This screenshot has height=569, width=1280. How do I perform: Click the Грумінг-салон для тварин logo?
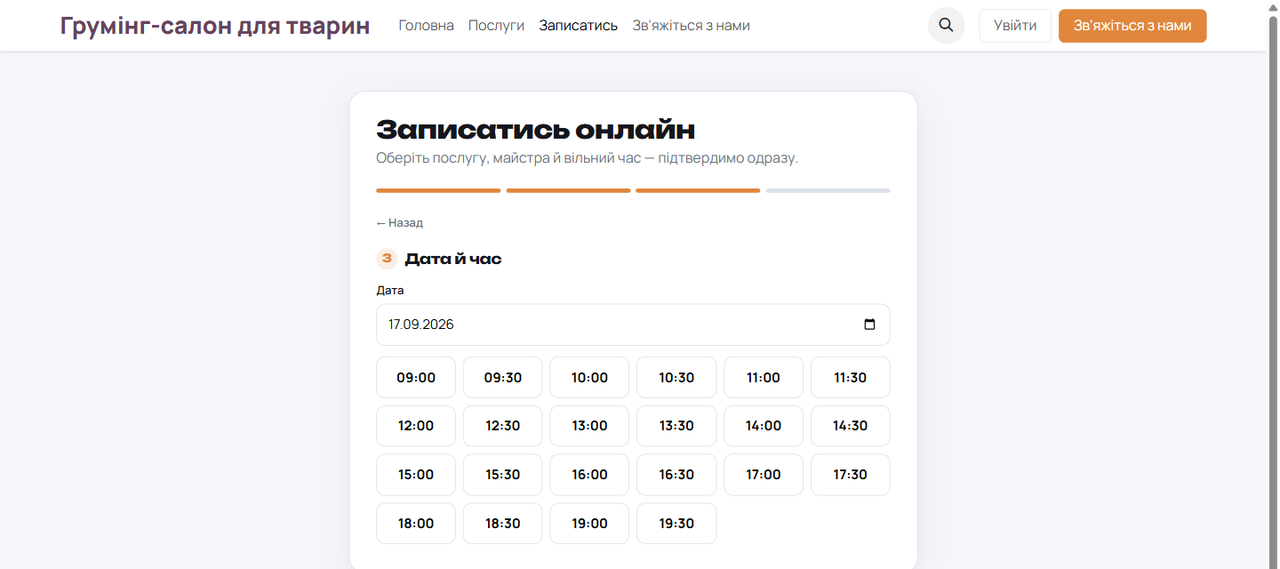coord(215,26)
